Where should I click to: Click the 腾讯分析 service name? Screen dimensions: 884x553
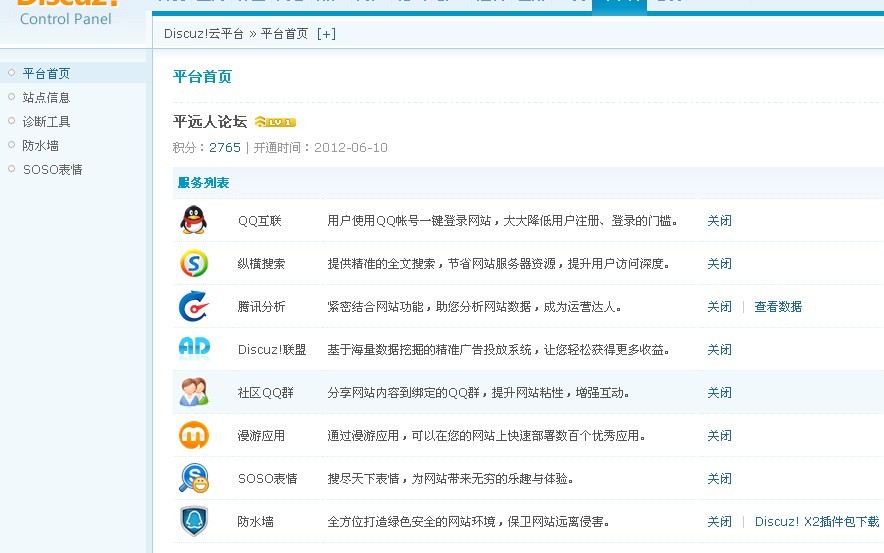point(261,307)
